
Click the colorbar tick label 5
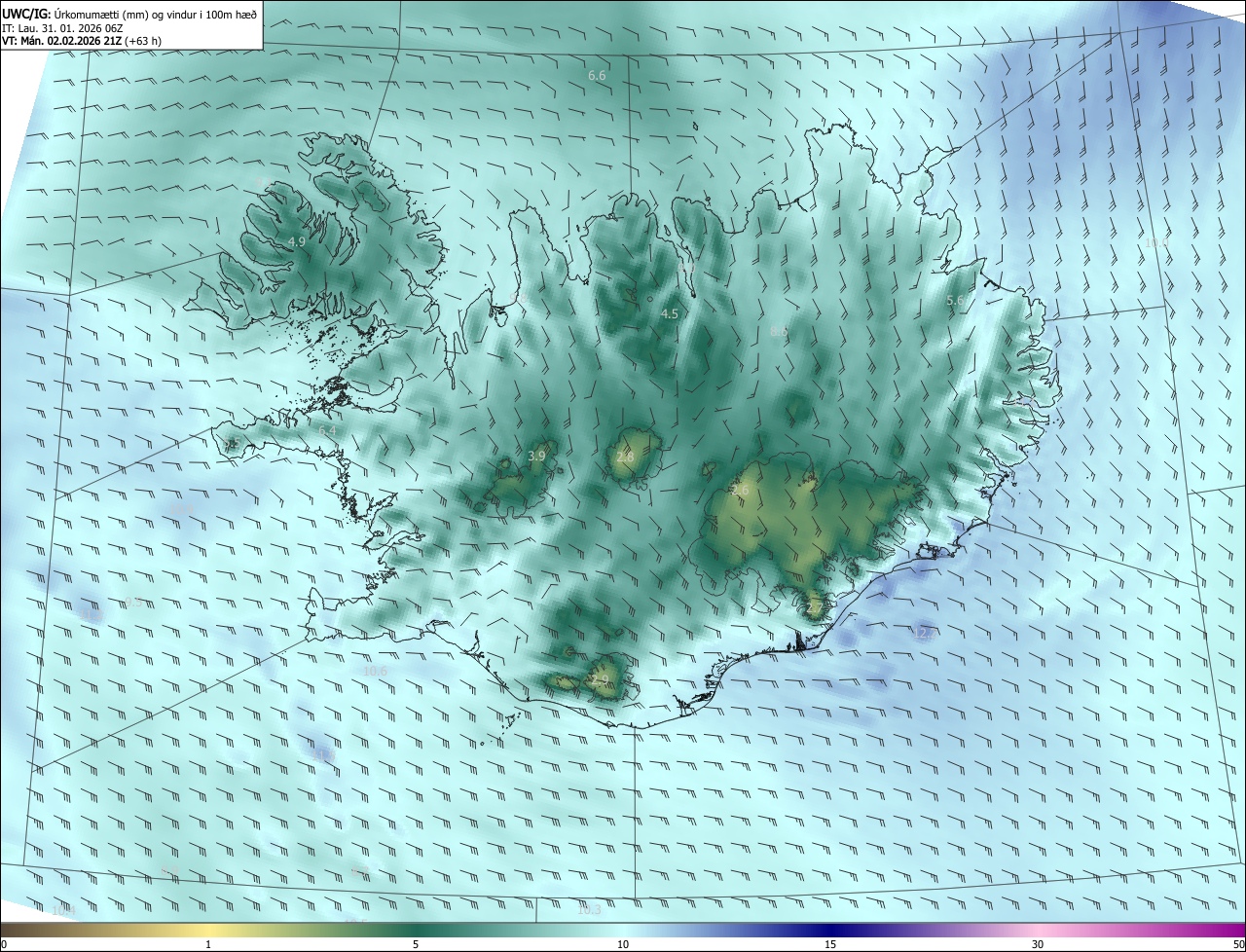[416, 944]
